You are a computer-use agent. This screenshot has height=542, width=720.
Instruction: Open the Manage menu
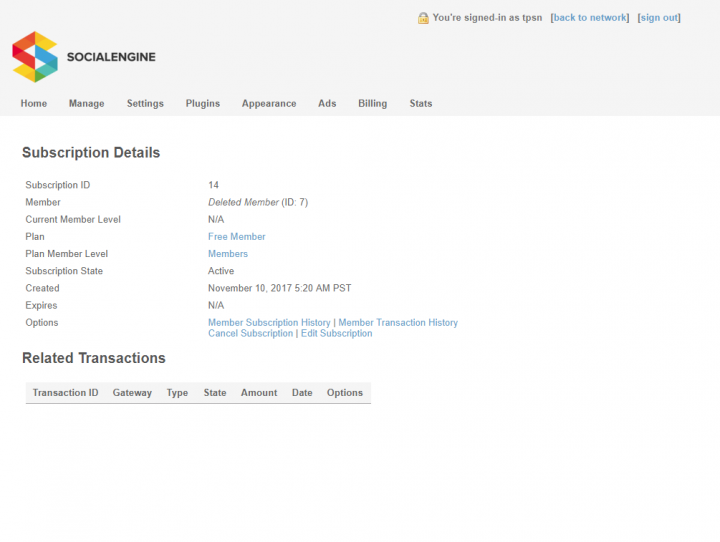tap(86, 103)
